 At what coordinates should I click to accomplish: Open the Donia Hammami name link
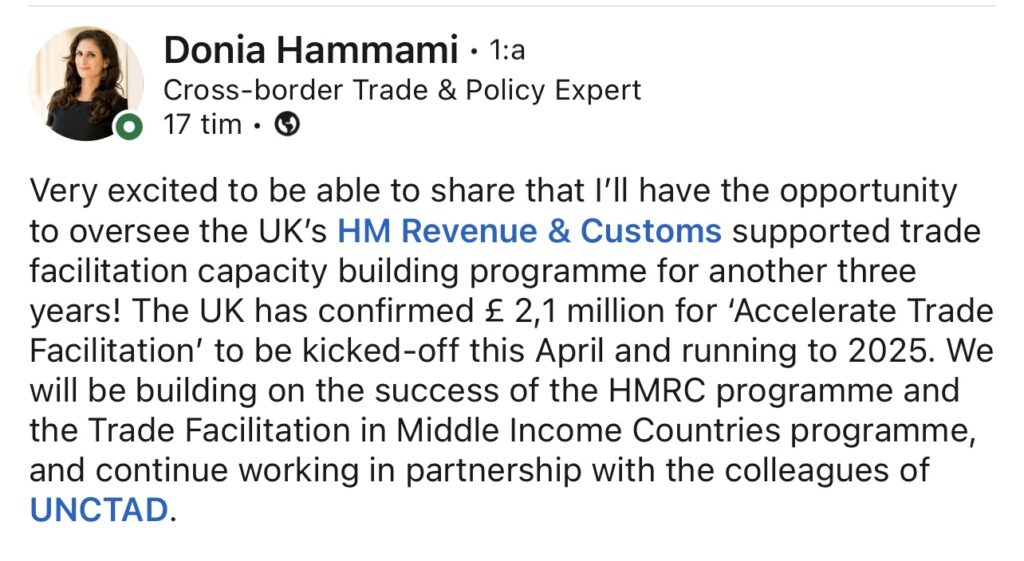[310, 50]
